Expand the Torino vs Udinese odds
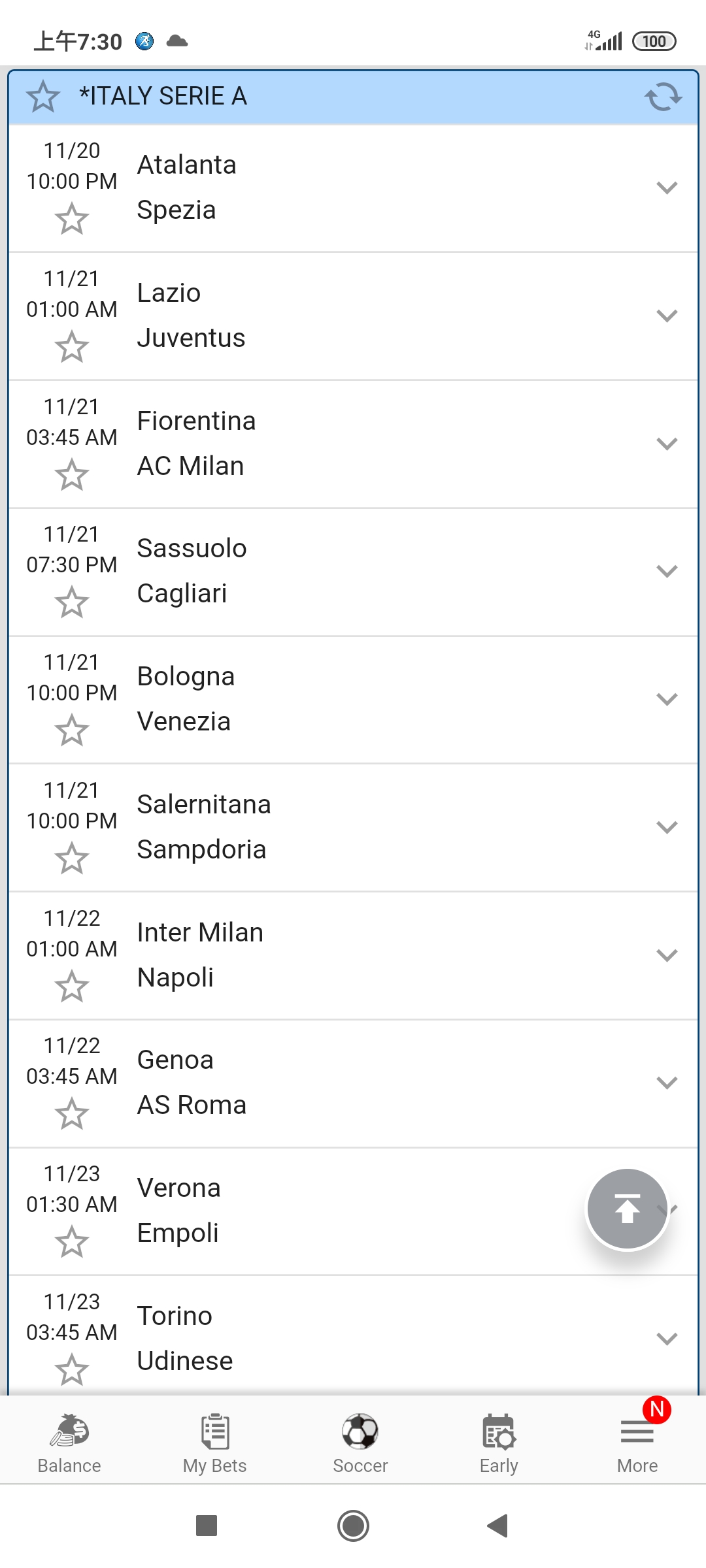This screenshot has height=1568, width=706. pos(666,1339)
